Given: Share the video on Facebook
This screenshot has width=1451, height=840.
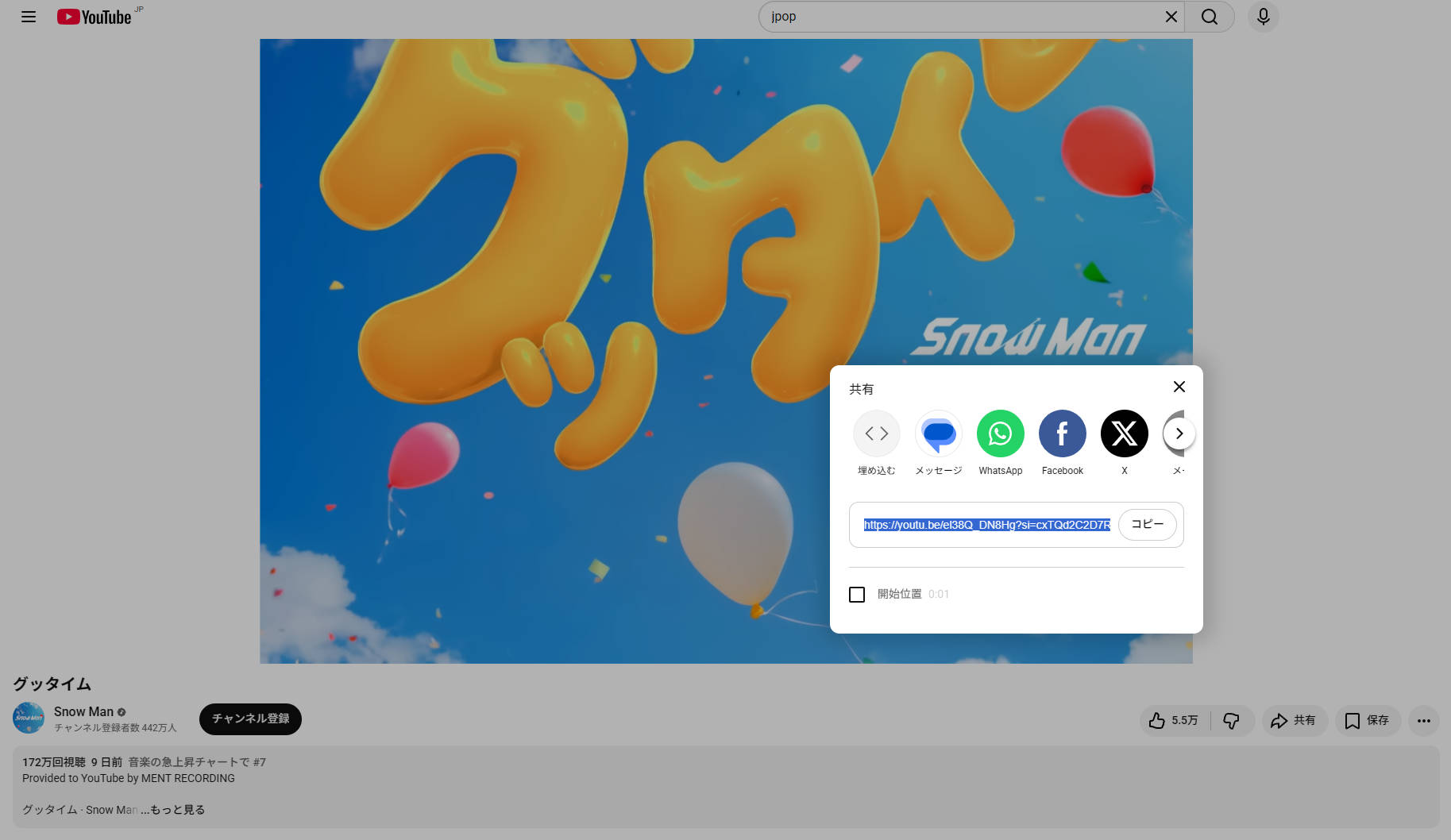Looking at the screenshot, I should point(1063,433).
